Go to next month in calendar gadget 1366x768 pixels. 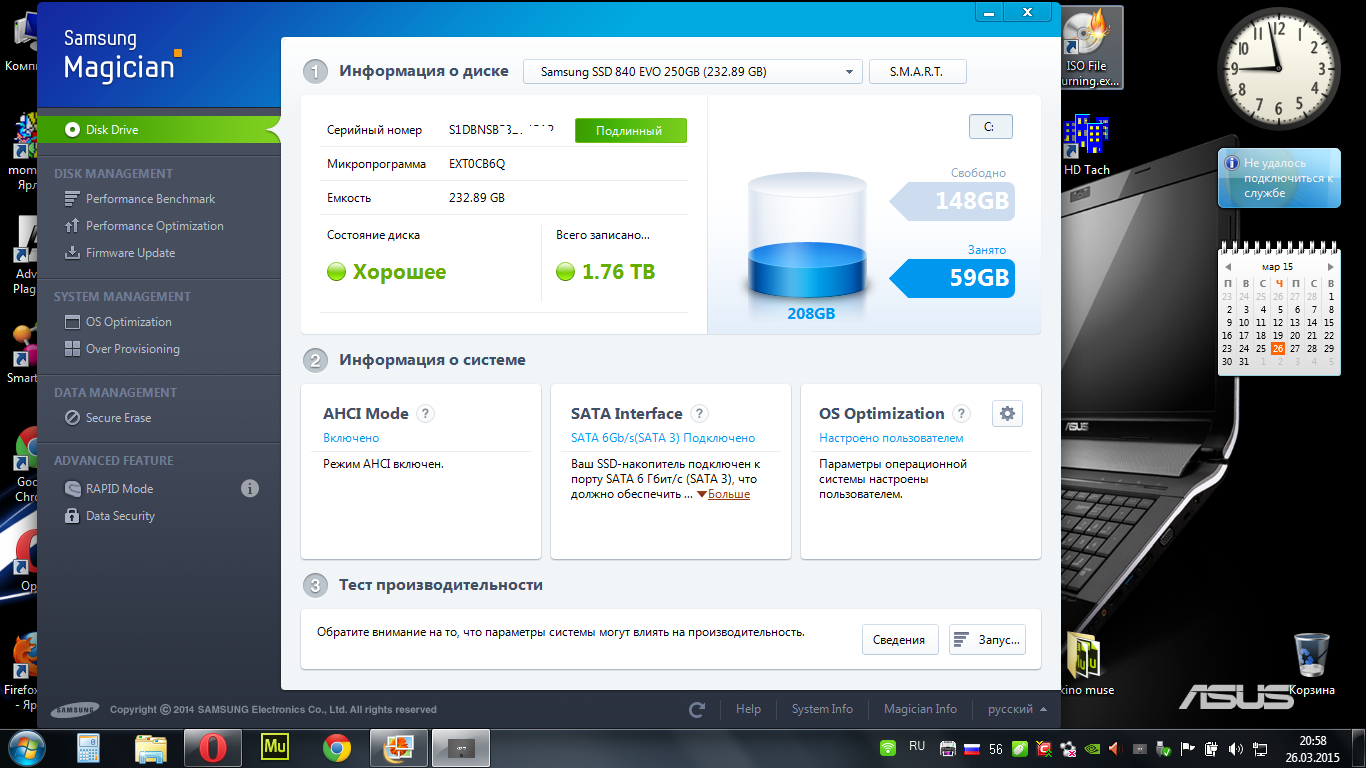pyautogui.click(x=1330, y=267)
